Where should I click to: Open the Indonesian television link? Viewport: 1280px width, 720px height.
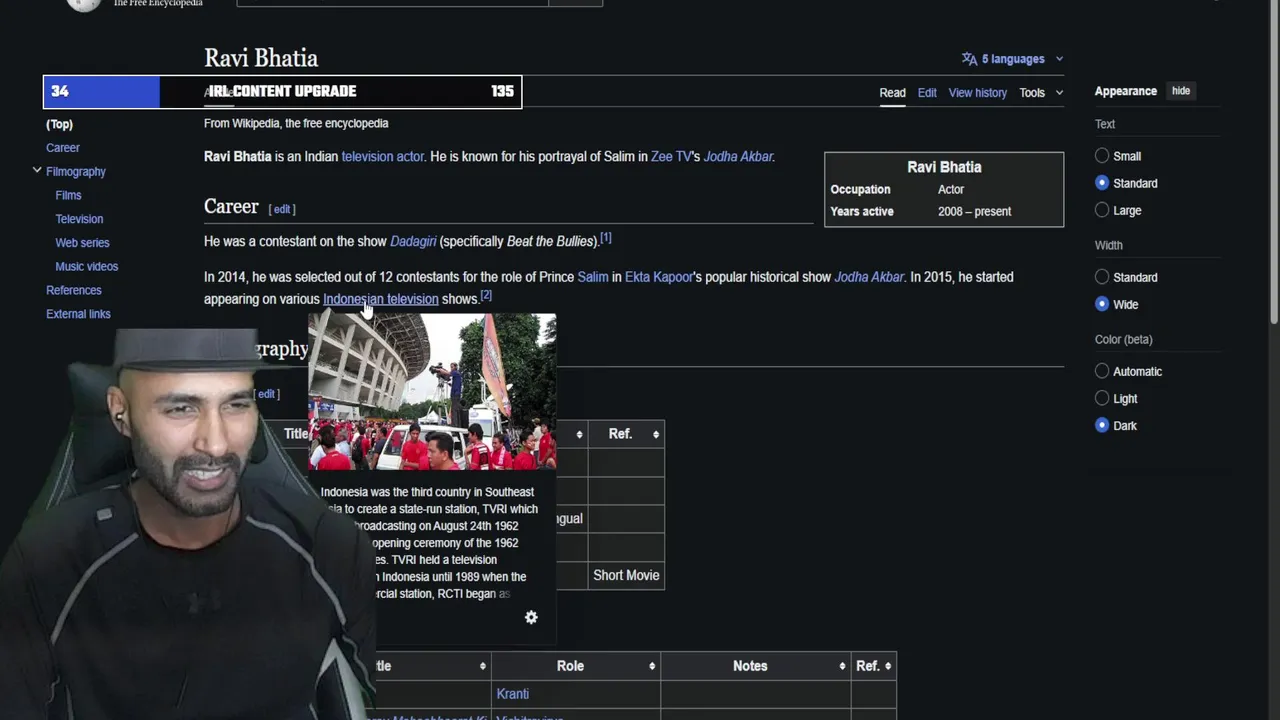[380, 299]
